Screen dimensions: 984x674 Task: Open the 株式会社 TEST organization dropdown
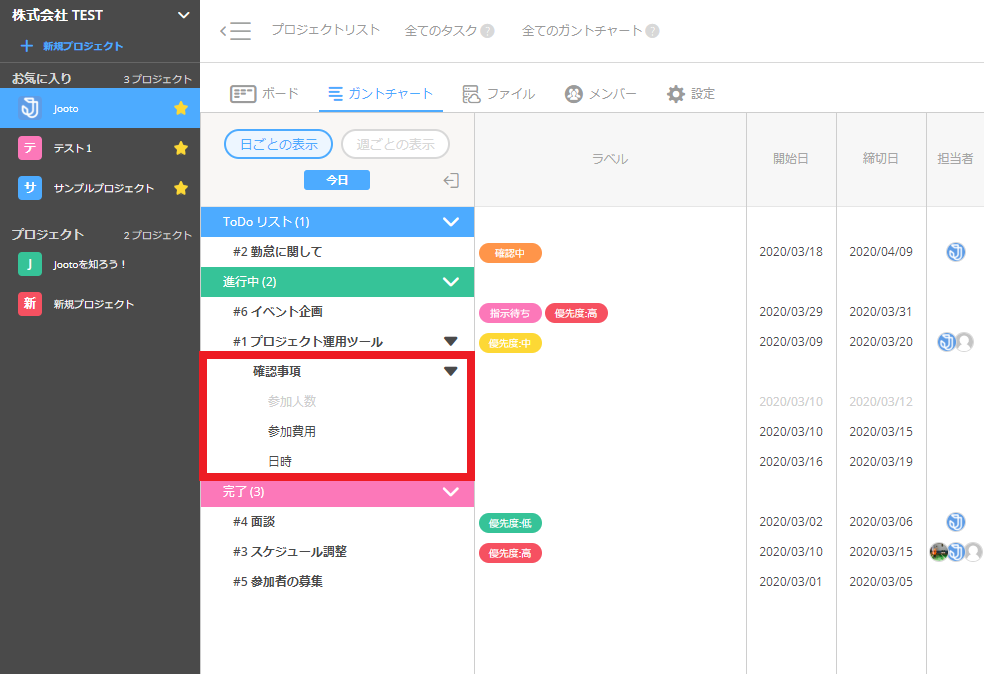[x=182, y=15]
